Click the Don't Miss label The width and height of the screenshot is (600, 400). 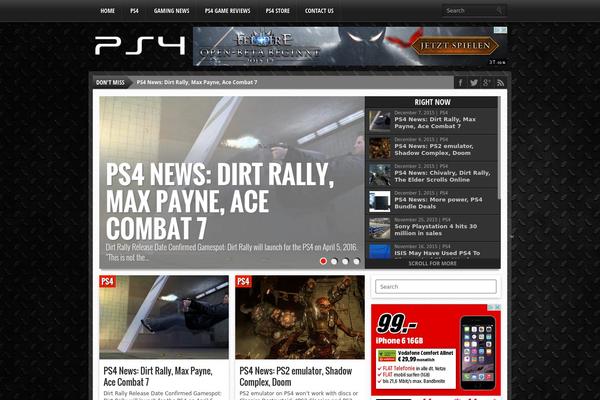pyautogui.click(x=110, y=82)
